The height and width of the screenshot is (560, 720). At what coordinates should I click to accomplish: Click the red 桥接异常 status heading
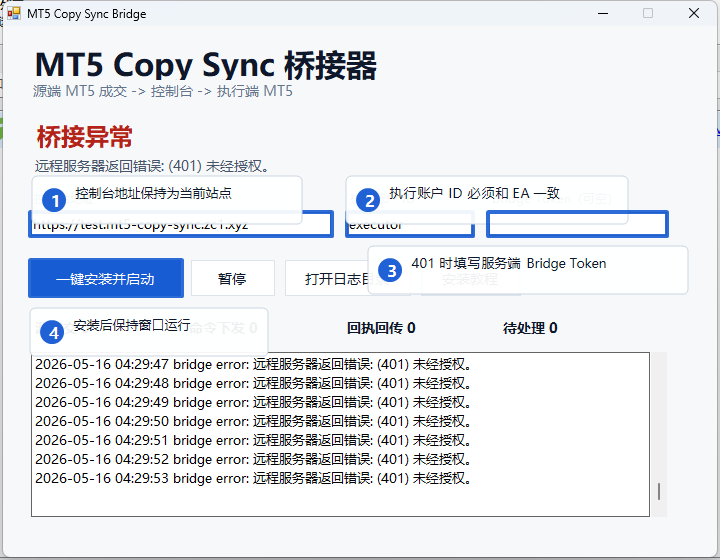pyautogui.click(x=84, y=137)
